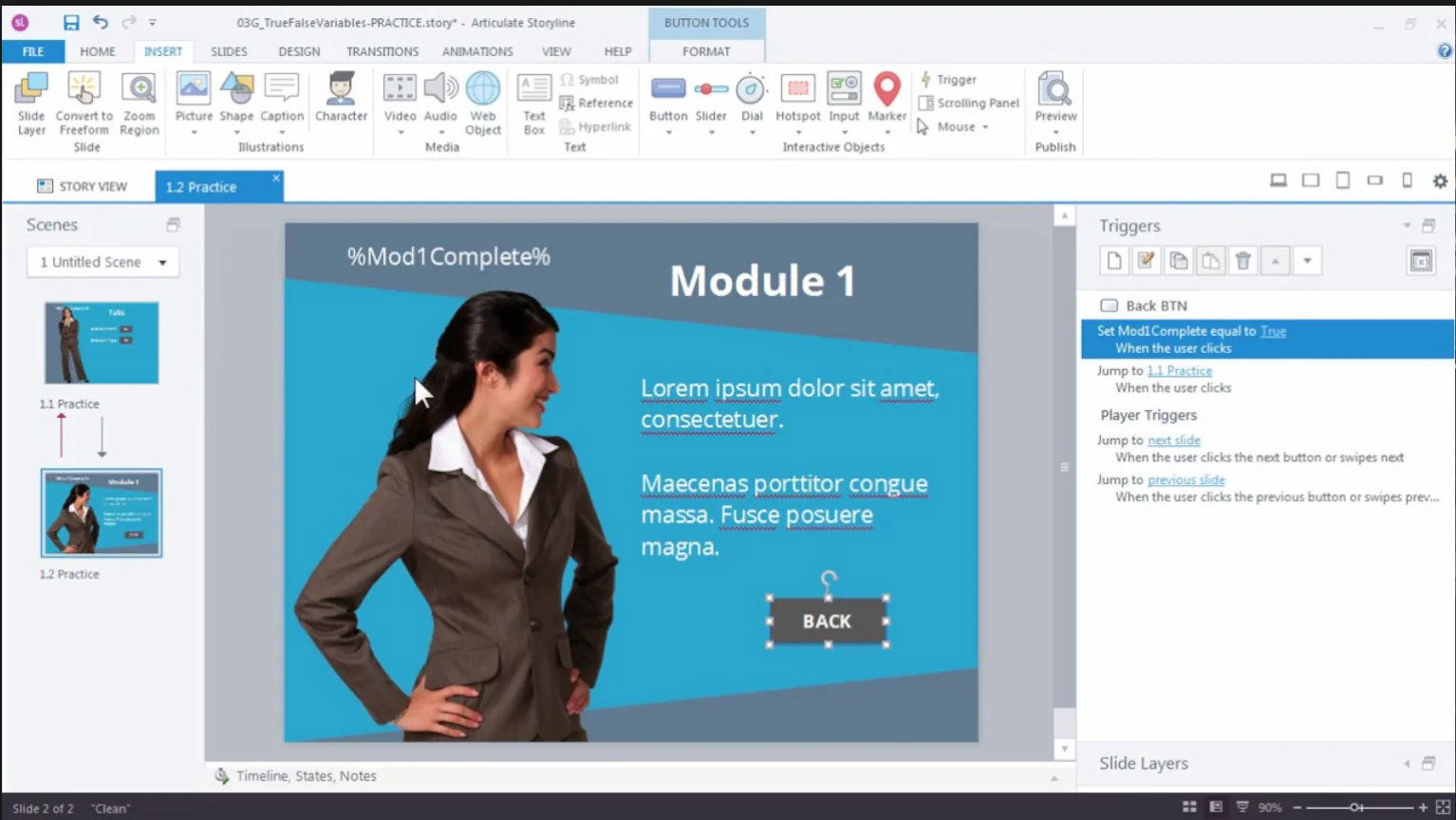Save the project with the floppy icon
This screenshot has width=1456, height=820.
pos(71,23)
